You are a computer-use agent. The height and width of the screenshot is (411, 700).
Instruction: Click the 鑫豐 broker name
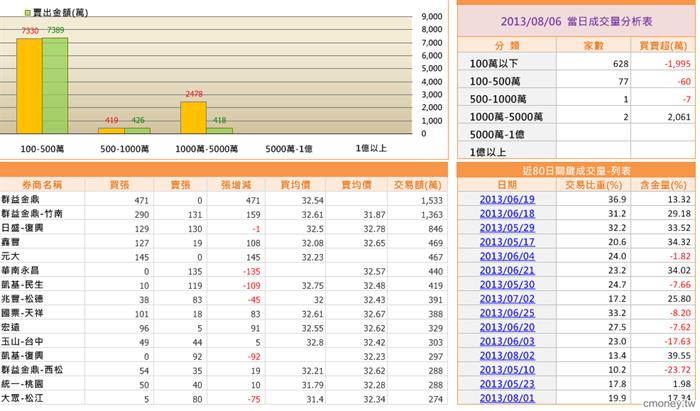point(10,242)
